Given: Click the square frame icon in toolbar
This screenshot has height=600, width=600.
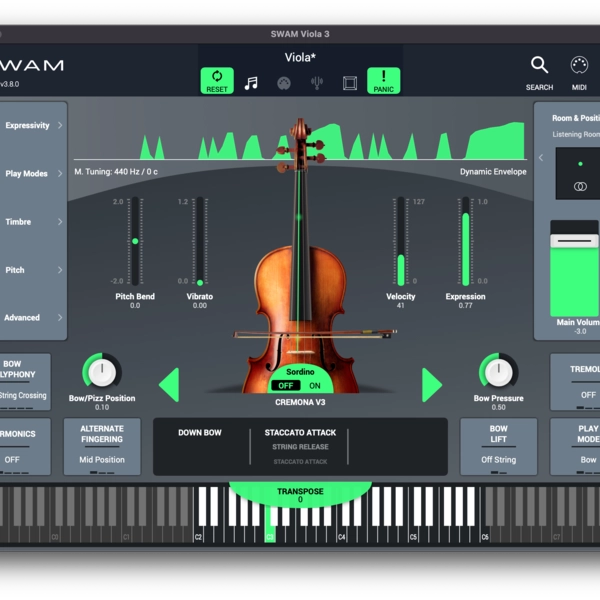Looking at the screenshot, I should [350, 83].
